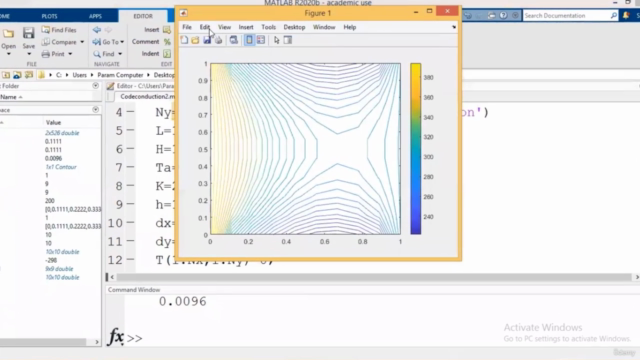Click the 9x9 double workspace value
The image size is (640, 360).
[59, 269]
